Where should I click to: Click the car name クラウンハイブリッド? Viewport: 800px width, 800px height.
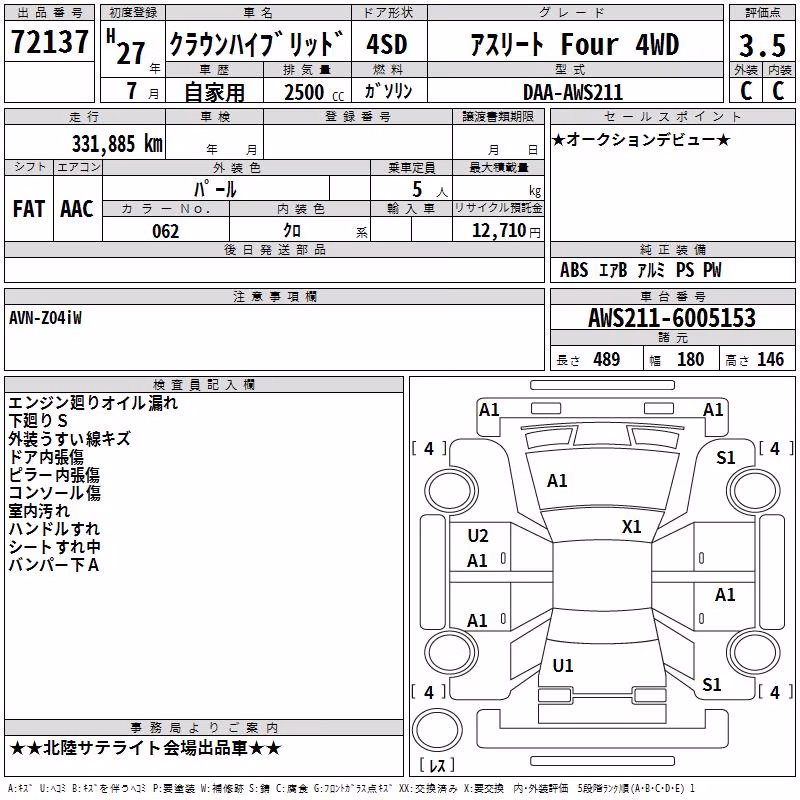[x=257, y=44]
